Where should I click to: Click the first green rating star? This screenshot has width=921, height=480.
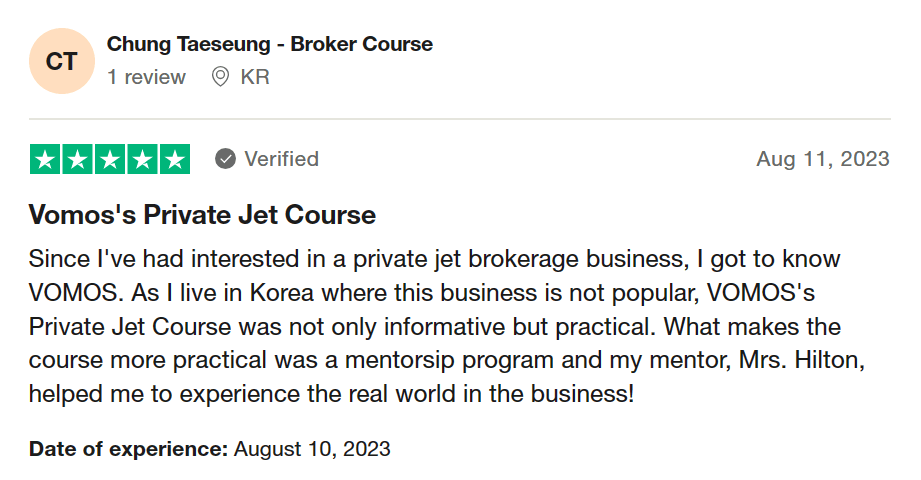[45, 159]
